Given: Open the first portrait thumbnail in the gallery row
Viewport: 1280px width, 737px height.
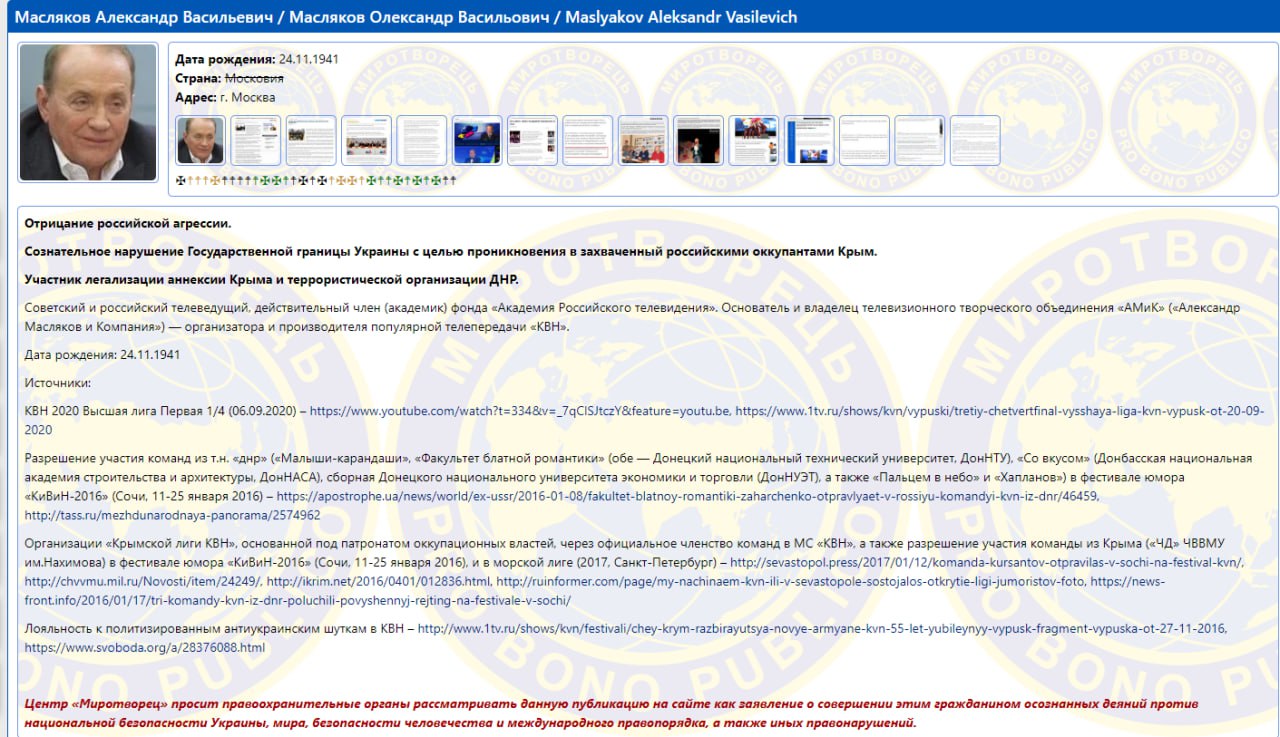Looking at the screenshot, I should [200, 140].
